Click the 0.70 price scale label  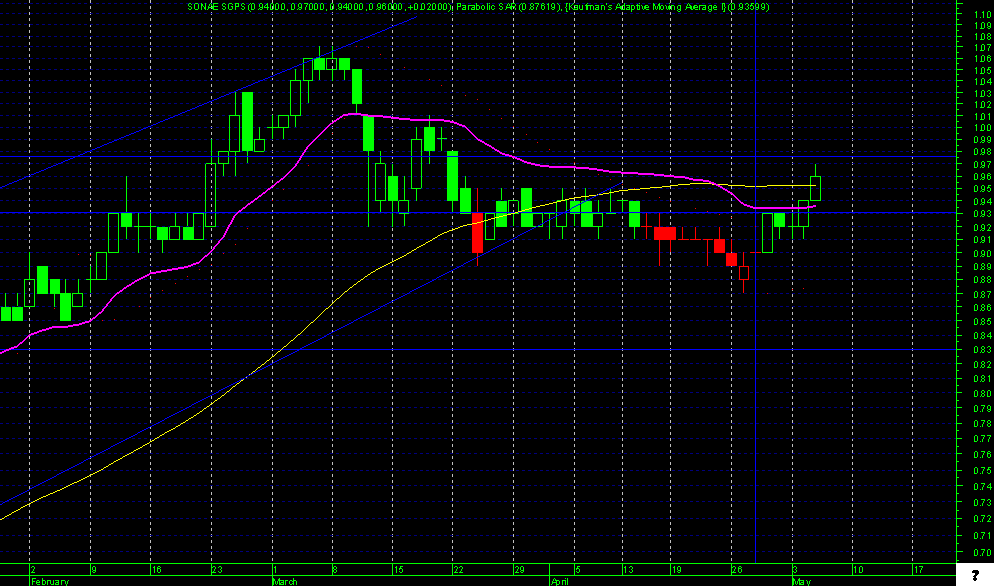point(983,552)
